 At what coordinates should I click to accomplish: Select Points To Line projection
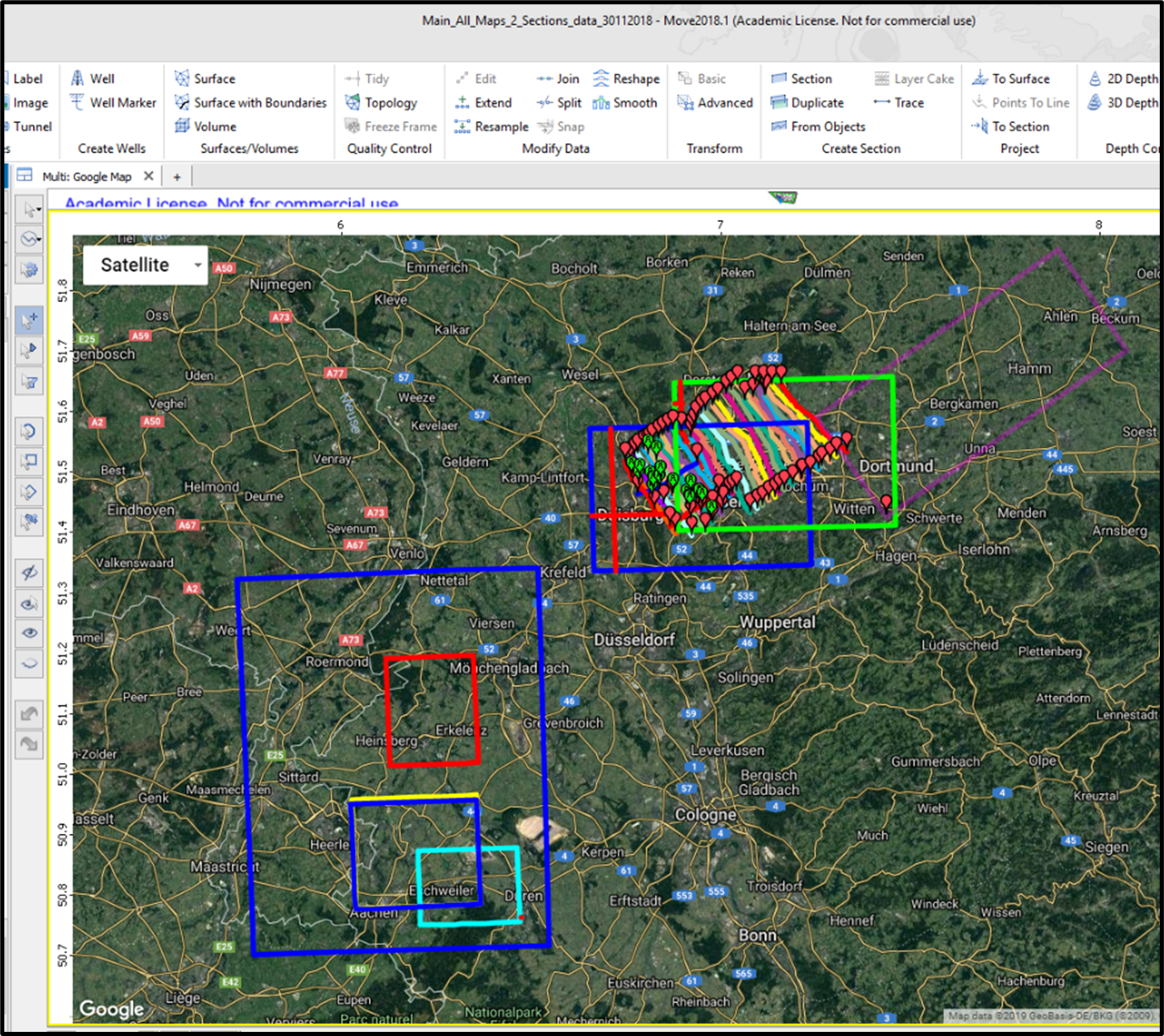pyautogui.click(x=1021, y=103)
